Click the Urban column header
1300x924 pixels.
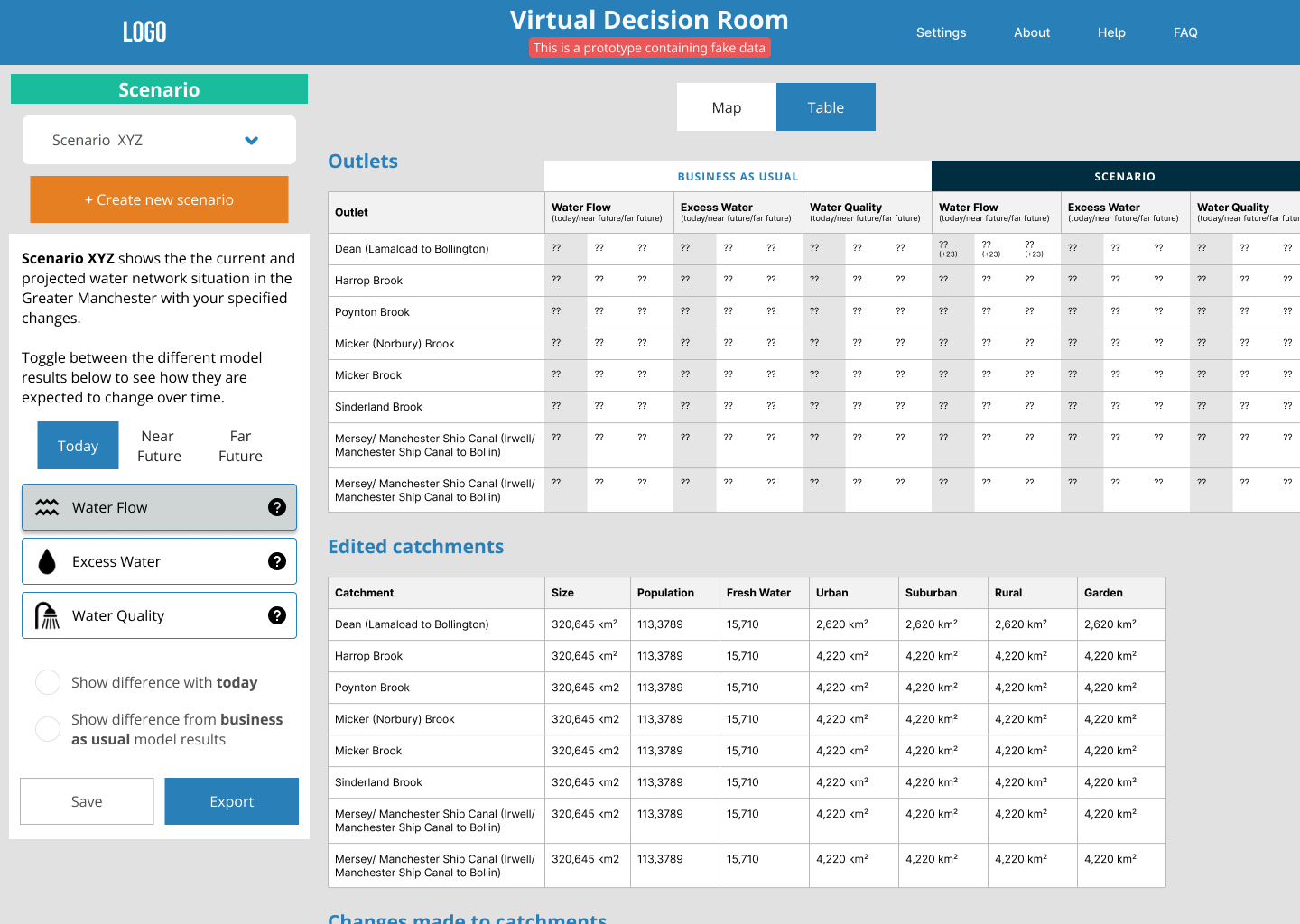(x=831, y=593)
